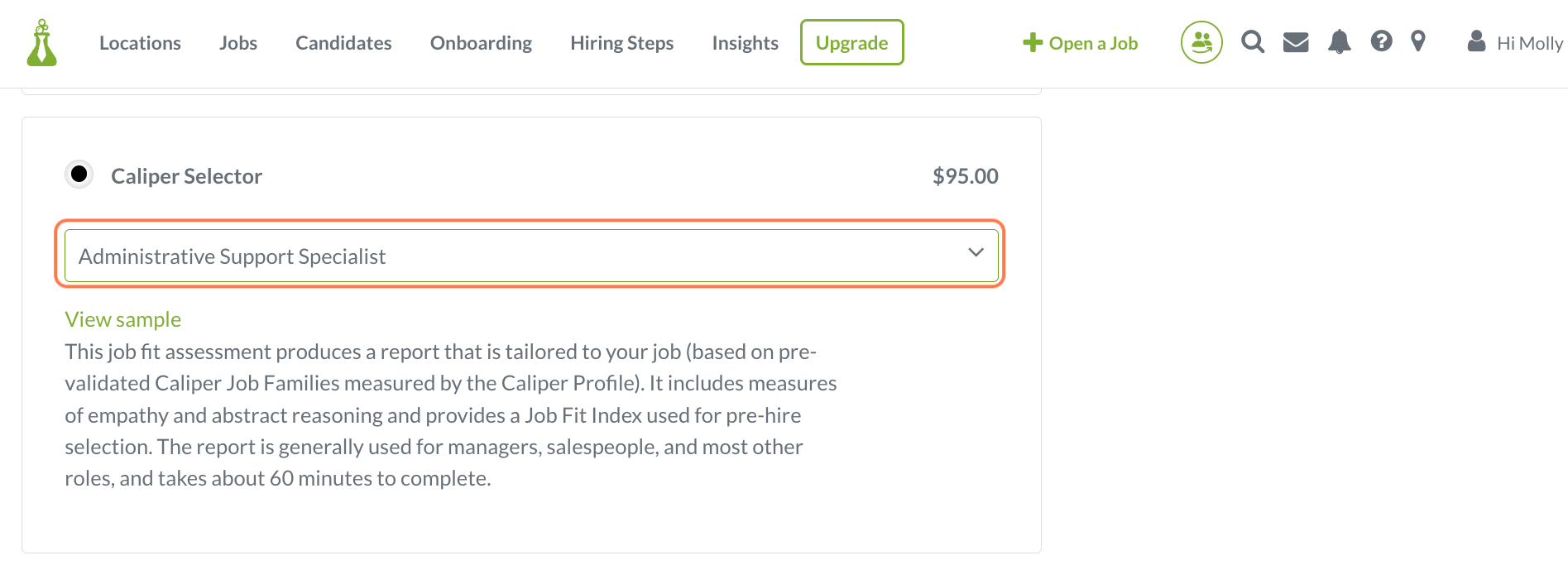Viewport: 1568px width, 565px height.
Task: Open the Hiring Steps menu
Action: point(621,43)
